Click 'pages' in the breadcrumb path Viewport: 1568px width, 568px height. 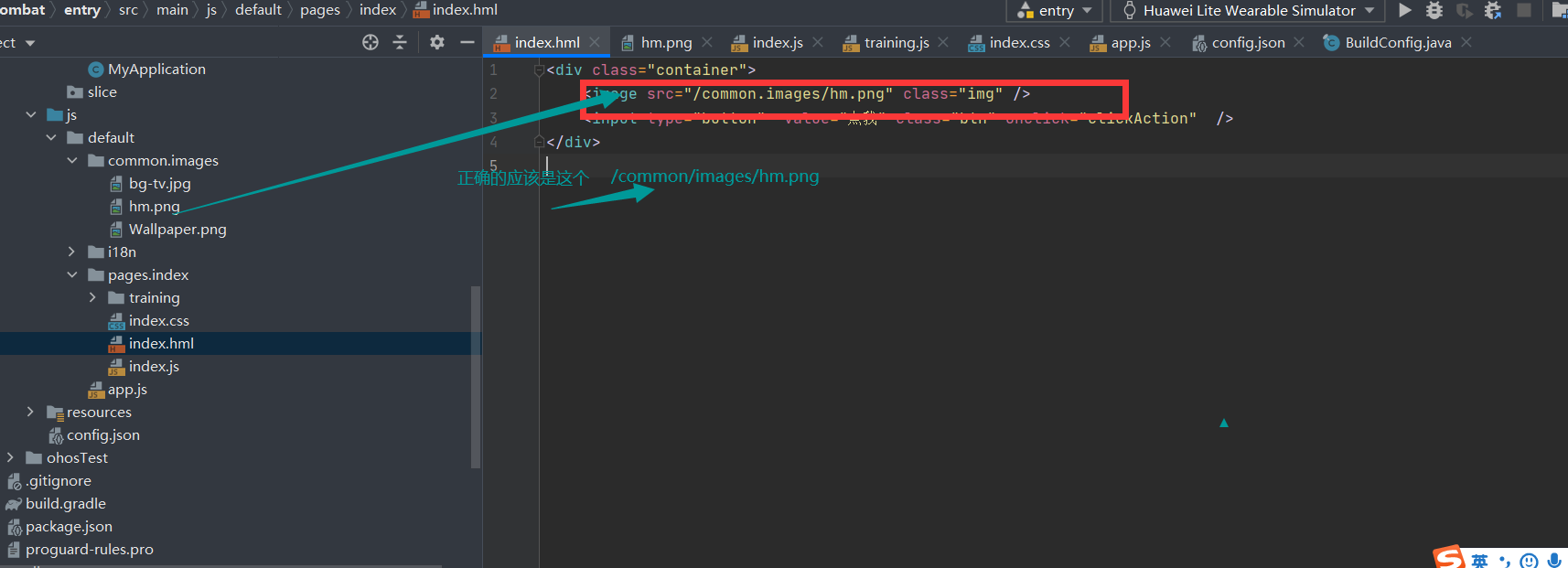click(319, 10)
